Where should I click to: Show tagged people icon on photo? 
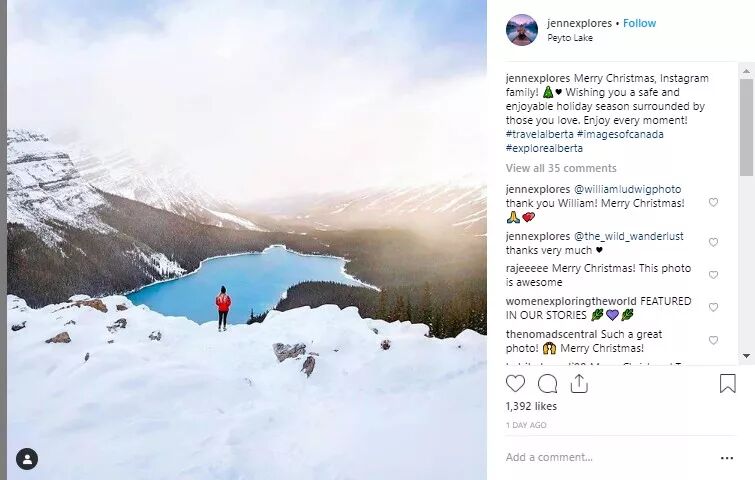pyautogui.click(x=27, y=459)
